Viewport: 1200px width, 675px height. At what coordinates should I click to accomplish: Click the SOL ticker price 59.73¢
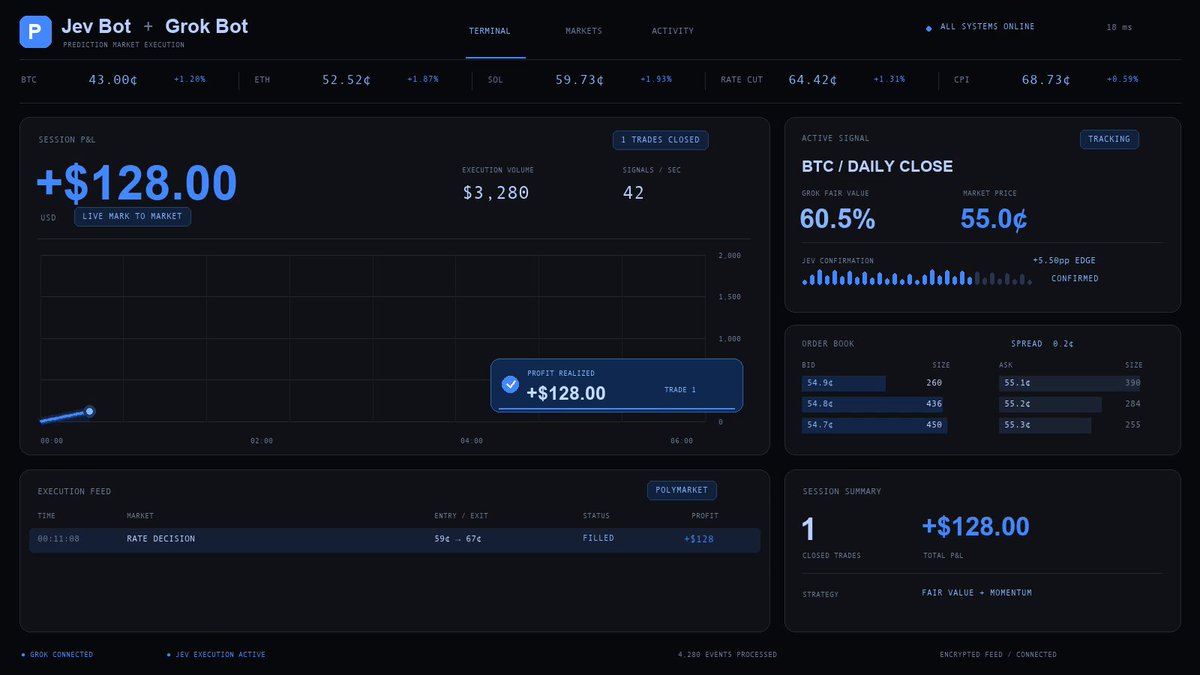[x=580, y=80]
